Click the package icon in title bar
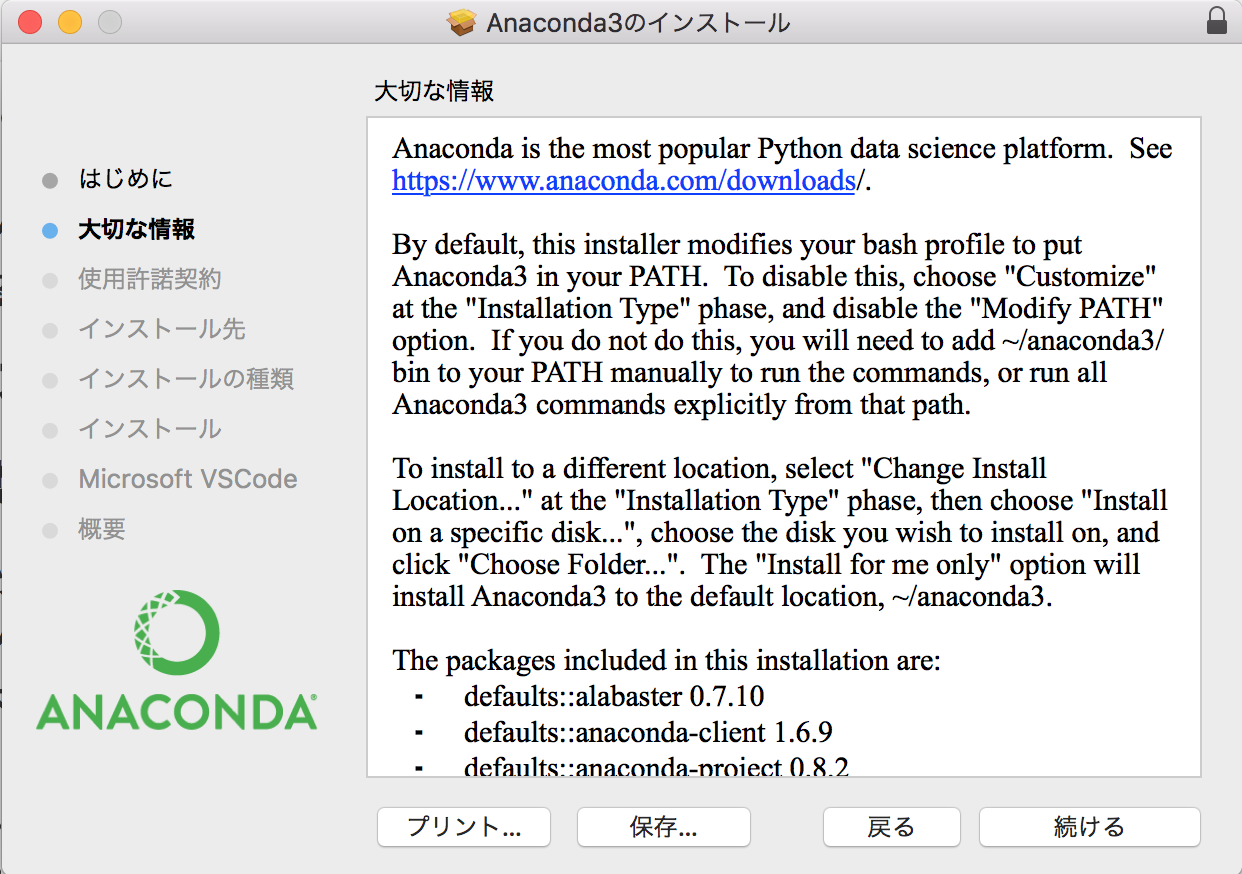1242x874 pixels. pyautogui.click(x=461, y=22)
